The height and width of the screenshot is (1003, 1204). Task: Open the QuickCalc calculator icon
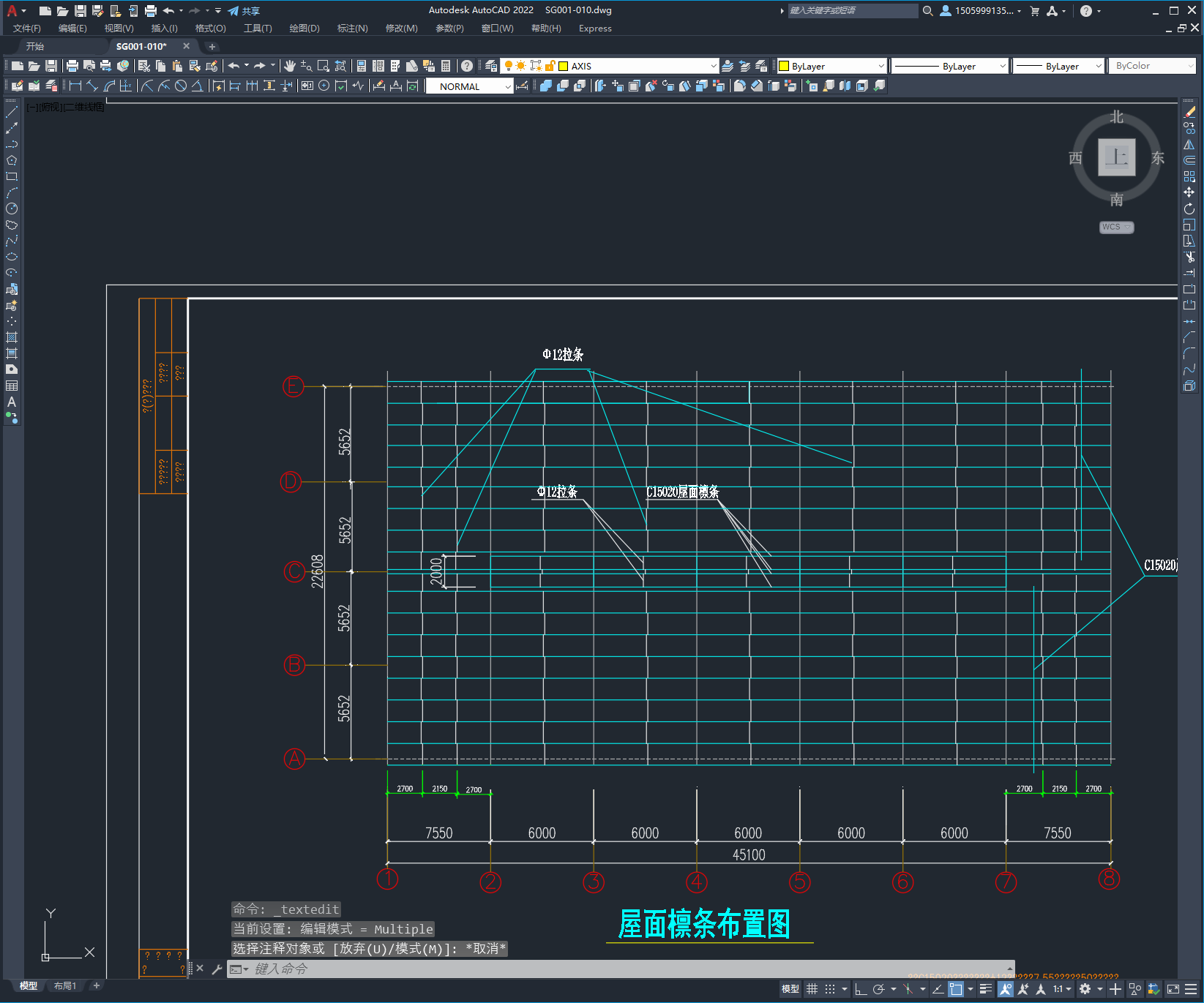pos(446,66)
